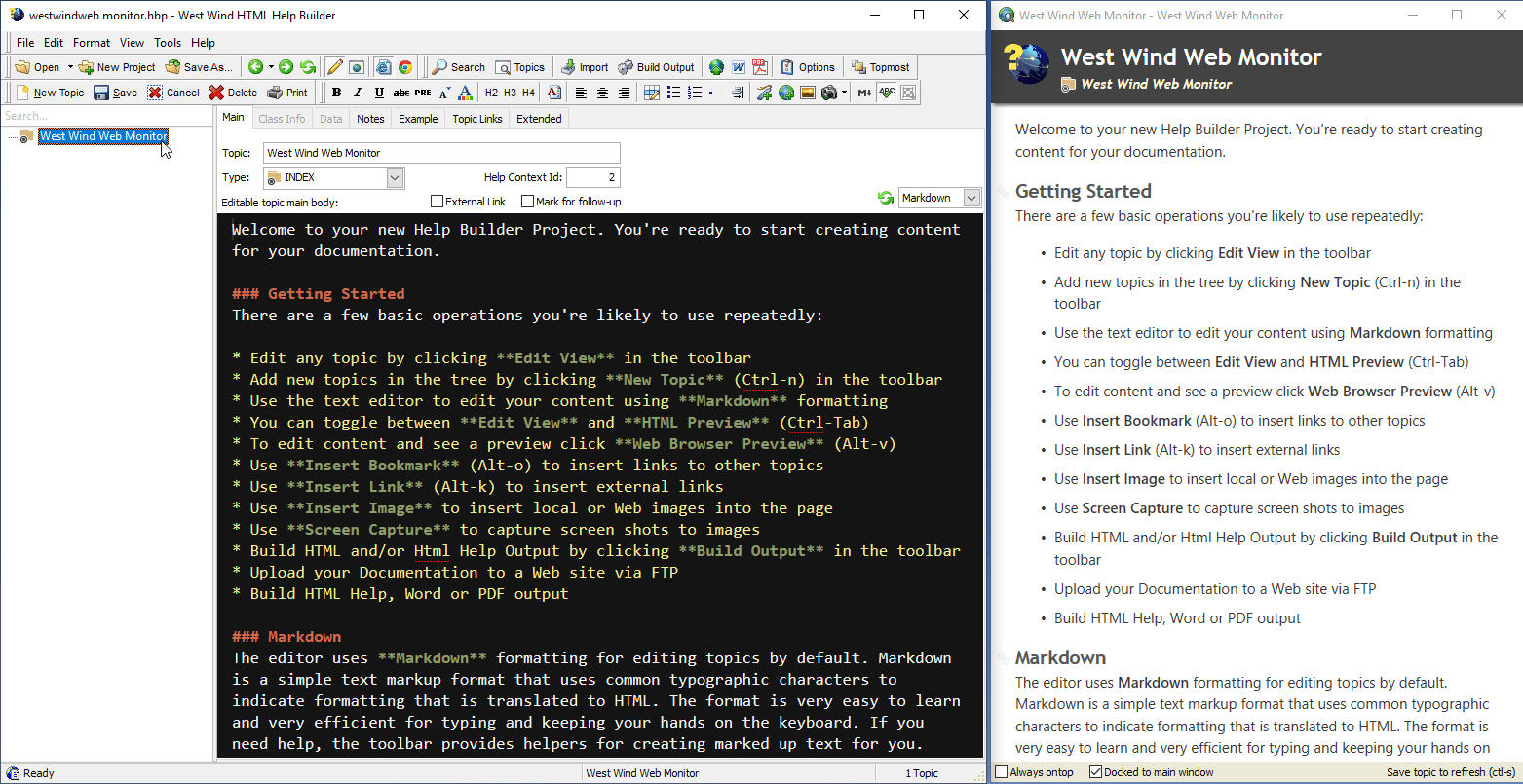Insert external link globe icon
This screenshot has width=1523, height=784.
coord(786,93)
